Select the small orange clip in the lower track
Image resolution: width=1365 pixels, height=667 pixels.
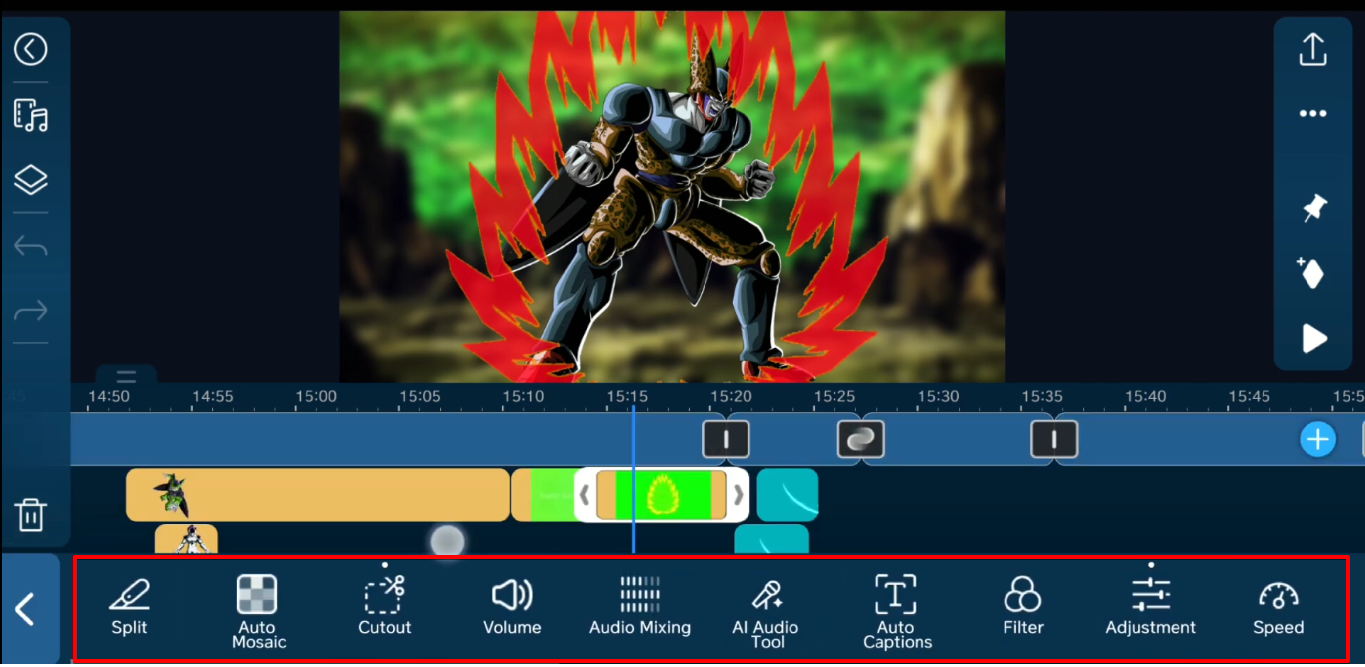pyautogui.click(x=186, y=539)
